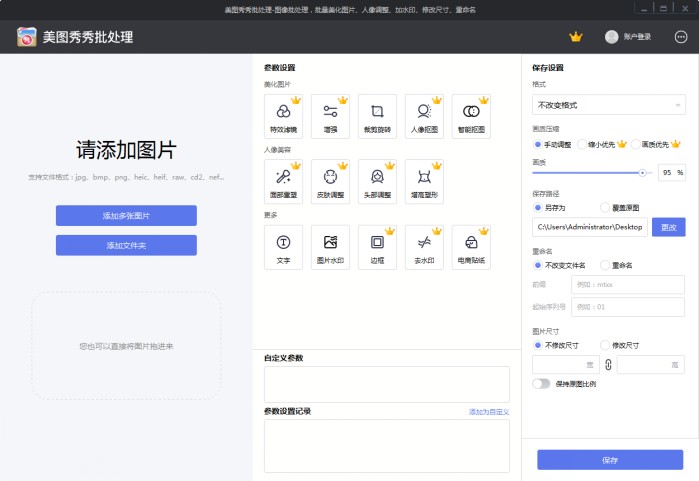This screenshot has height=481, width=699.
Task: Open the more options ellipsis menu in the header
Action: point(681,37)
